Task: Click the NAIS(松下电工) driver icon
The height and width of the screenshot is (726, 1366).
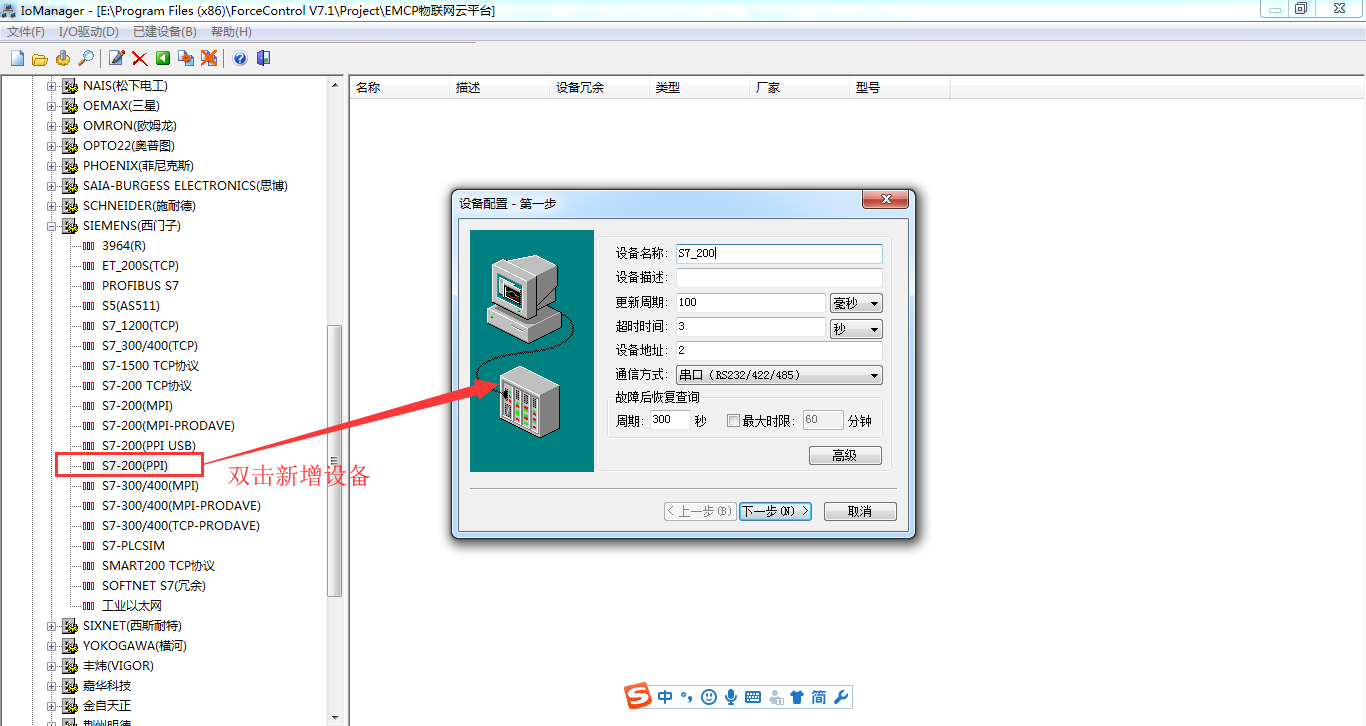Action: point(70,86)
